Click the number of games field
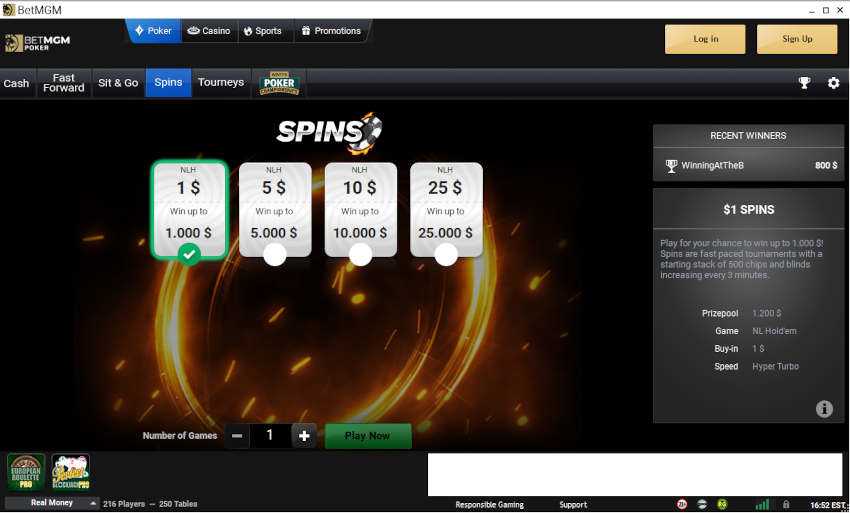Image resolution: width=850 pixels, height=513 pixels. pos(270,436)
